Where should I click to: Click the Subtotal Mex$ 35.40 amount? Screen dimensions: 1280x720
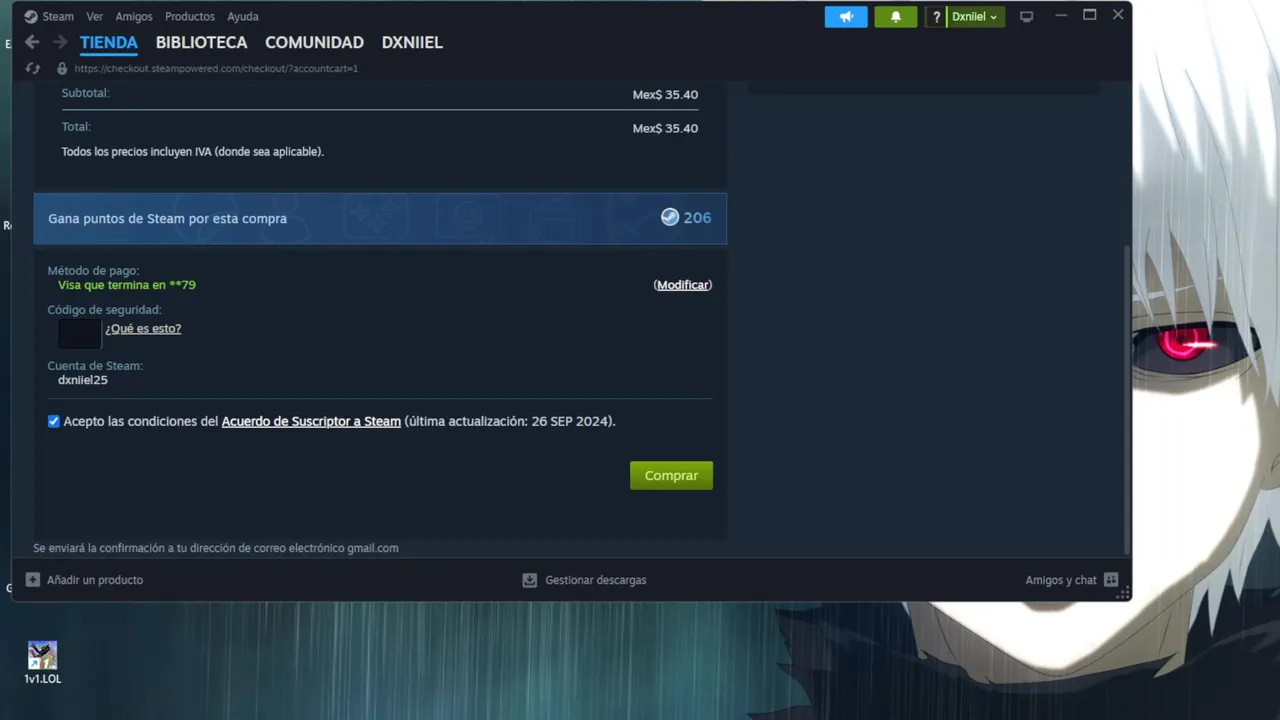pyautogui.click(x=665, y=95)
